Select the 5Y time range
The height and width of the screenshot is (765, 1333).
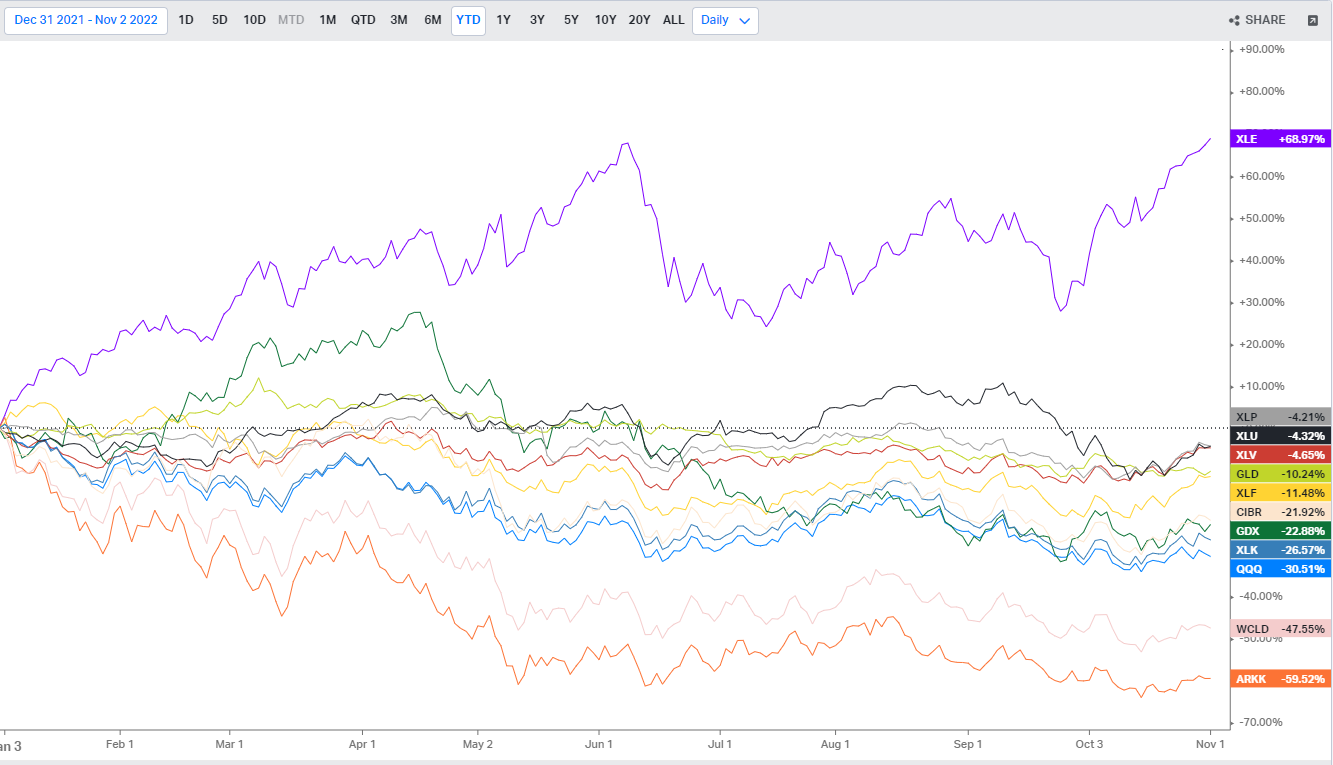click(571, 20)
